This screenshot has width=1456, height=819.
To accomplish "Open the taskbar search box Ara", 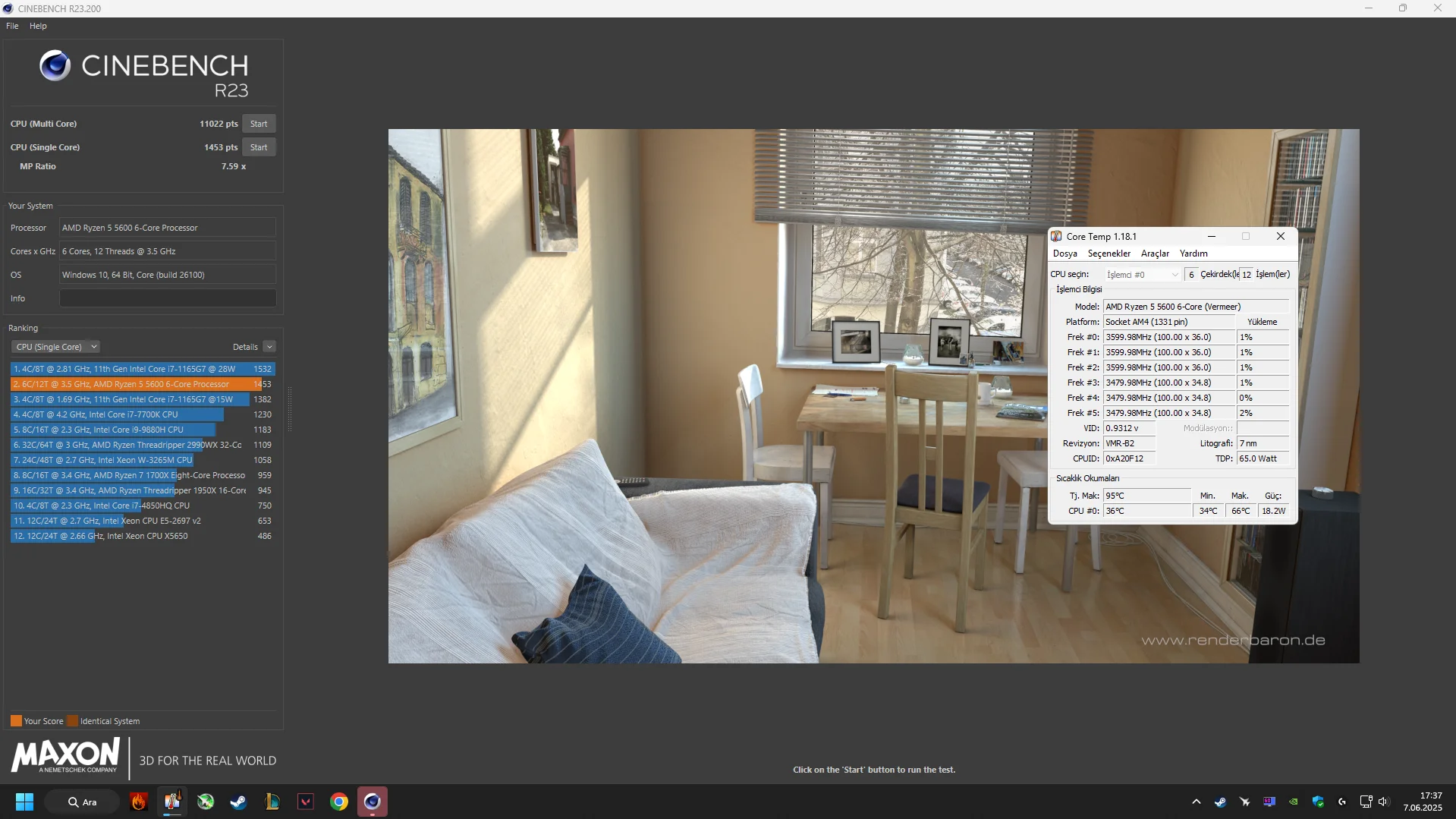I will [82, 802].
